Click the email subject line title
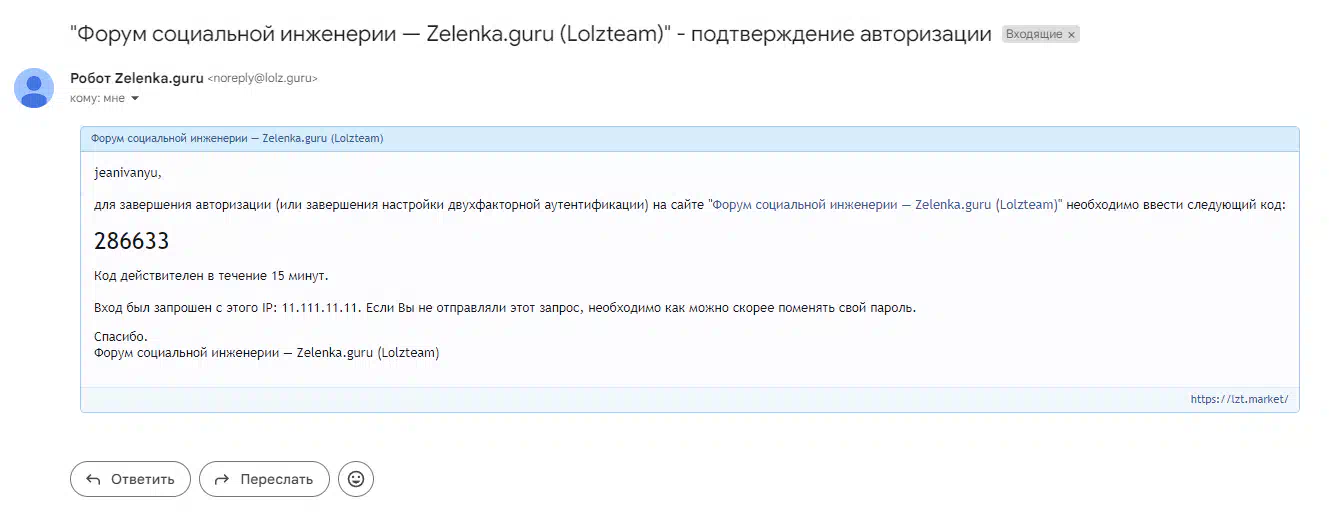 [530, 34]
